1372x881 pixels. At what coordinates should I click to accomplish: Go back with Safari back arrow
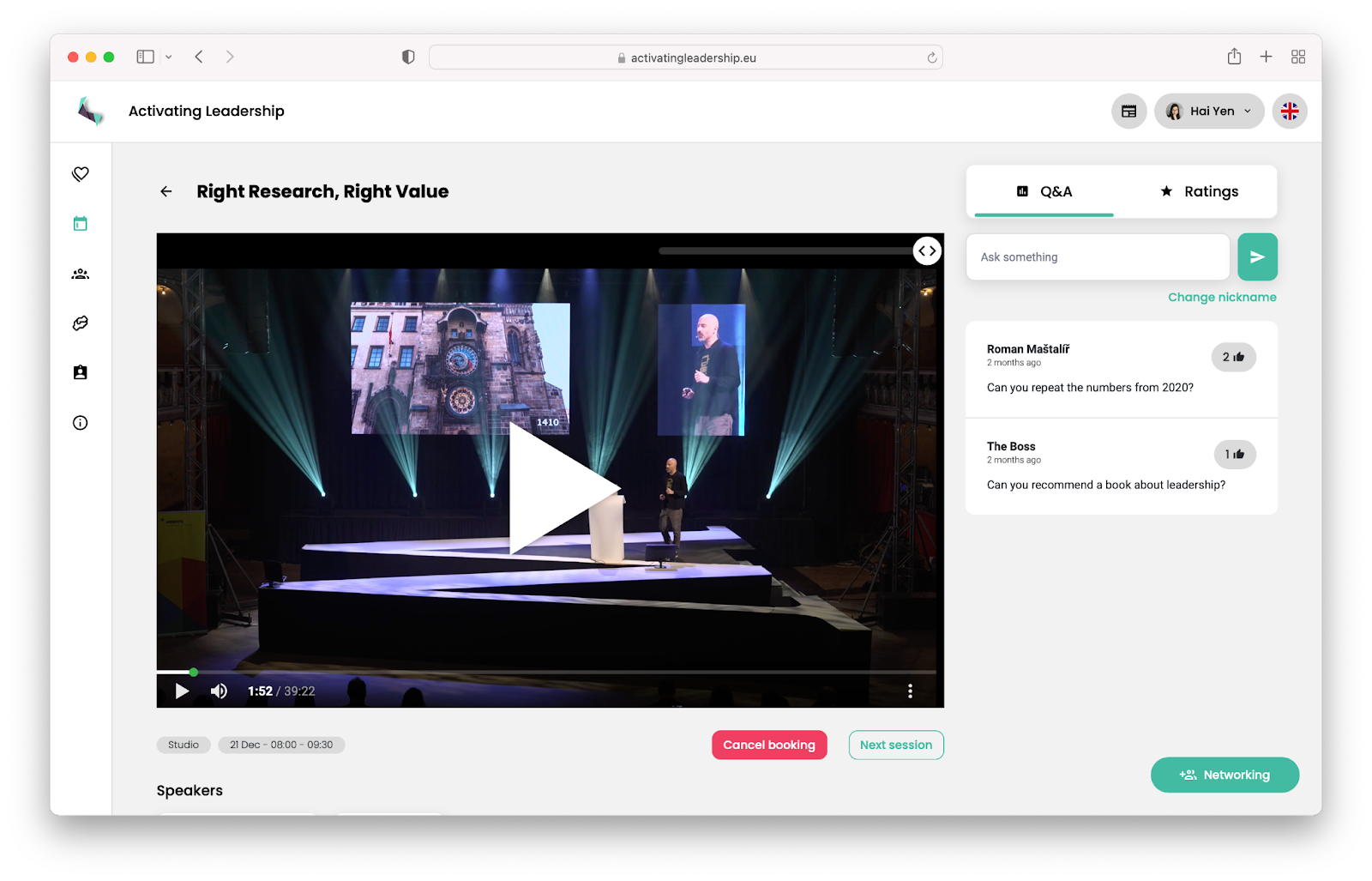[x=199, y=57]
